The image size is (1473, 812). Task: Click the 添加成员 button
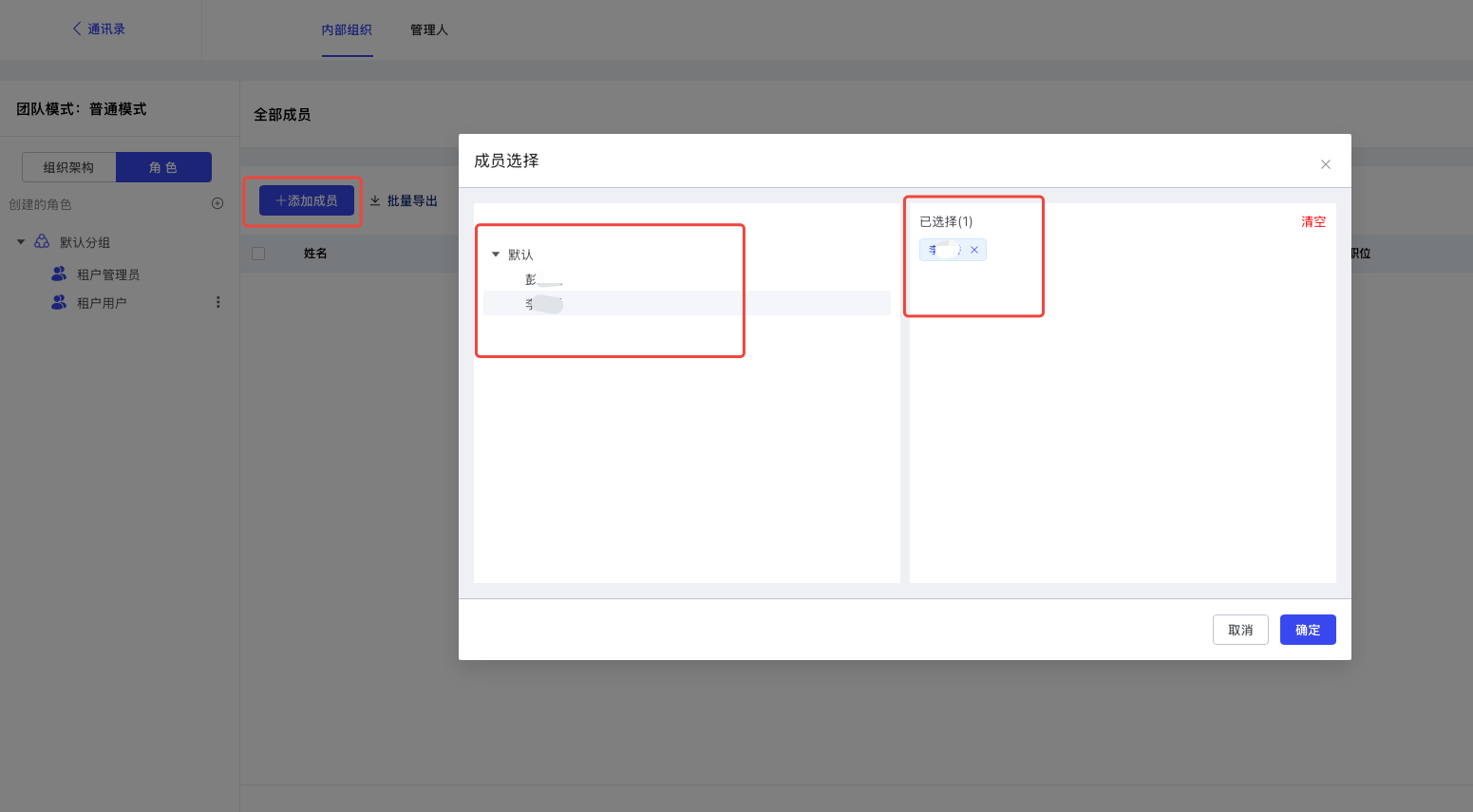(306, 200)
